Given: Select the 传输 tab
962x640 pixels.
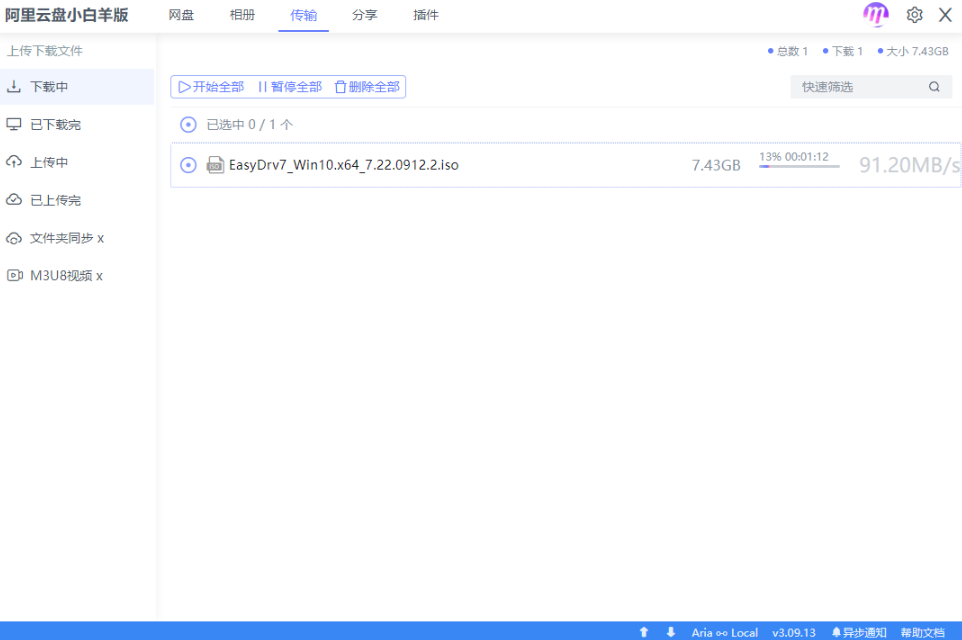Looking at the screenshot, I should [x=303, y=15].
